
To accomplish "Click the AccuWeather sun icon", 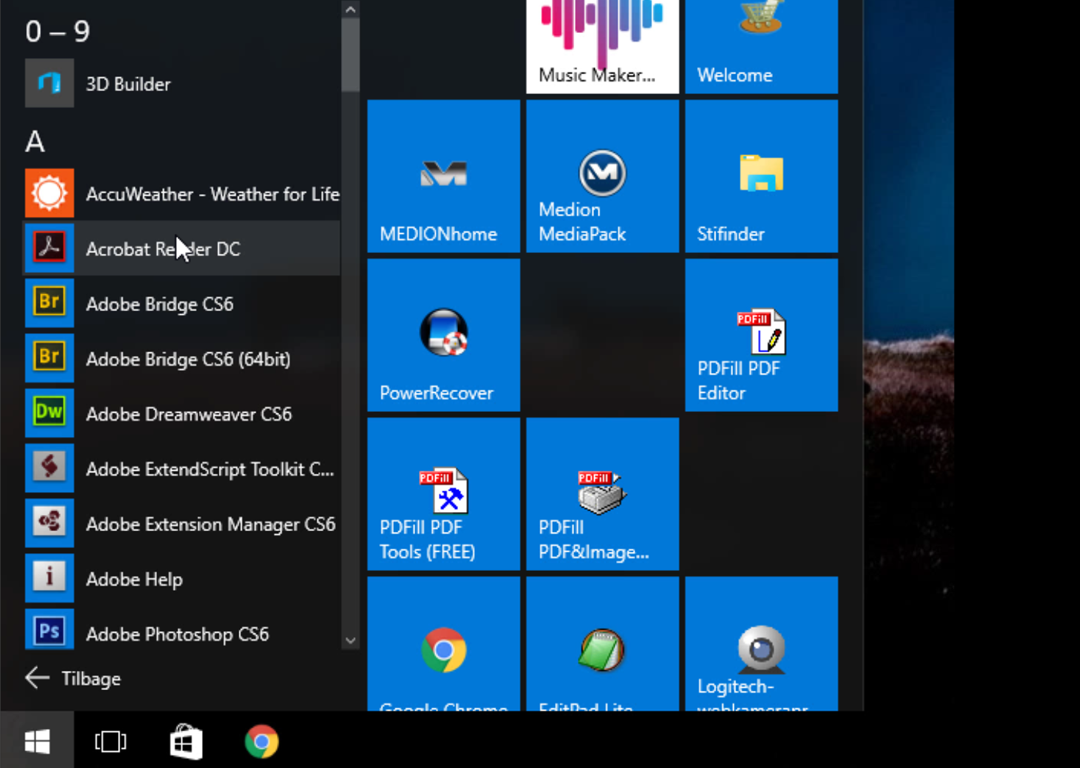I will [50, 194].
